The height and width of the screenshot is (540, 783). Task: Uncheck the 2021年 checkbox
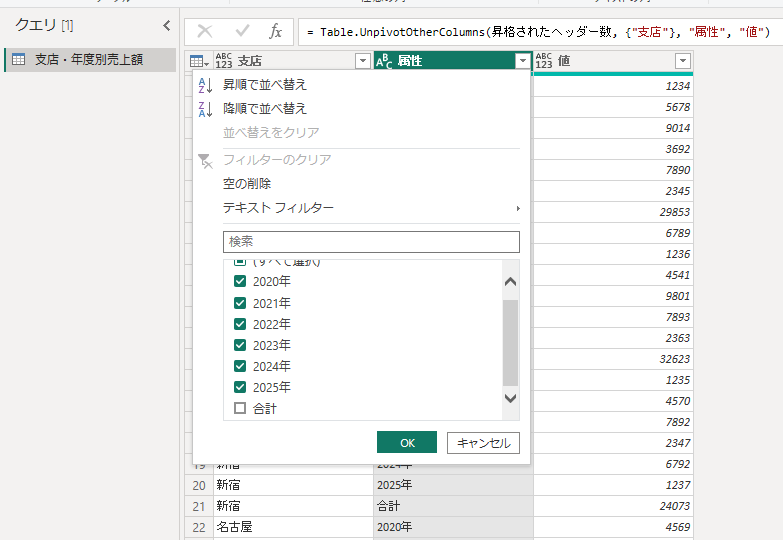(x=240, y=303)
